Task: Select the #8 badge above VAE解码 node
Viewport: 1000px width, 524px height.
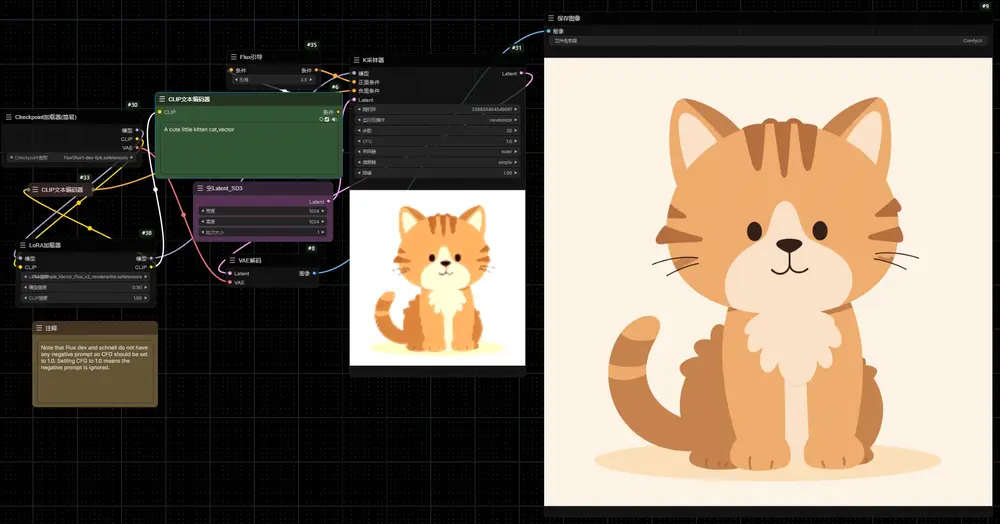Action: [x=312, y=249]
